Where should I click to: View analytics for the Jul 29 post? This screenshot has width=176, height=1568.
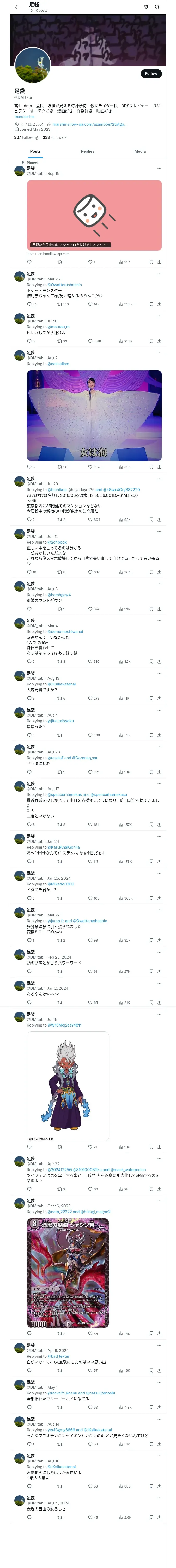121,520
